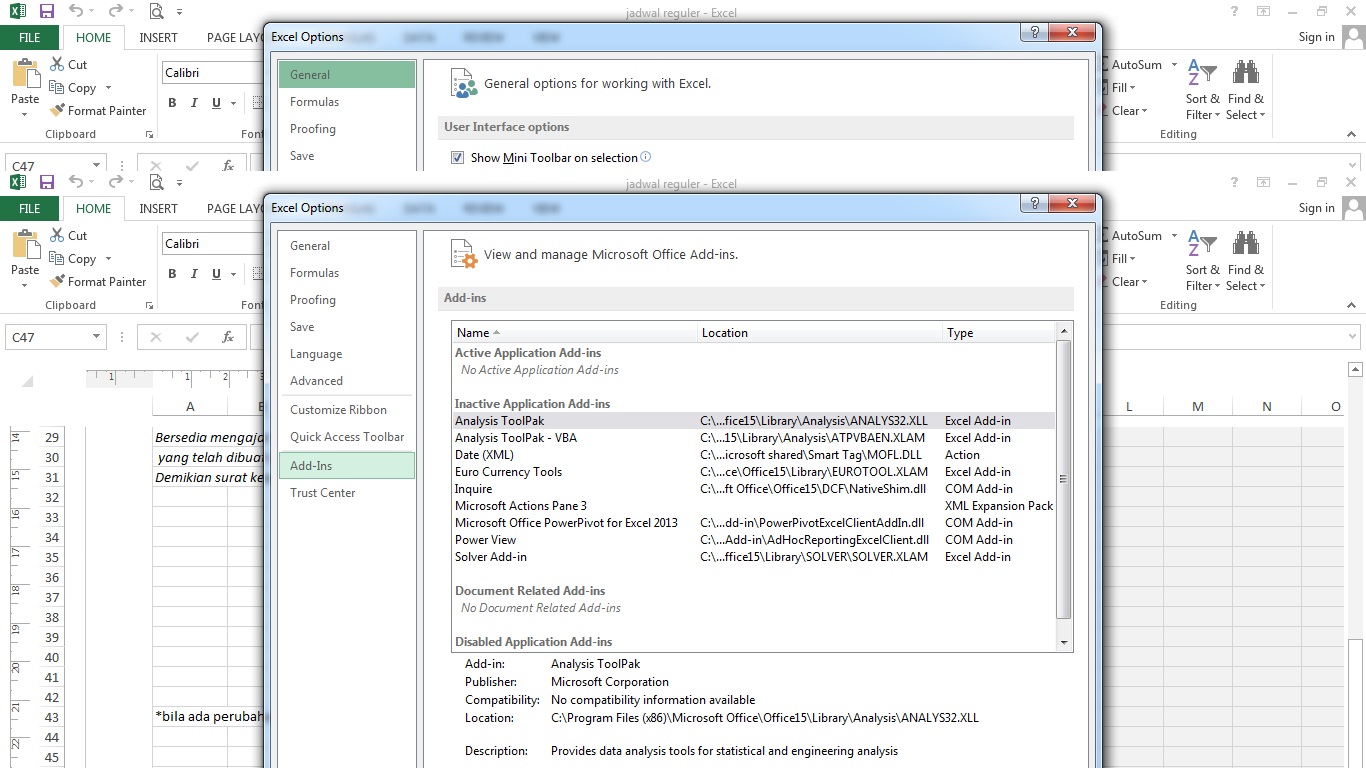Click Select All corner above row 29
Image resolution: width=1366 pixels, height=768 pixels.
pyautogui.click(x=27, y=380)
